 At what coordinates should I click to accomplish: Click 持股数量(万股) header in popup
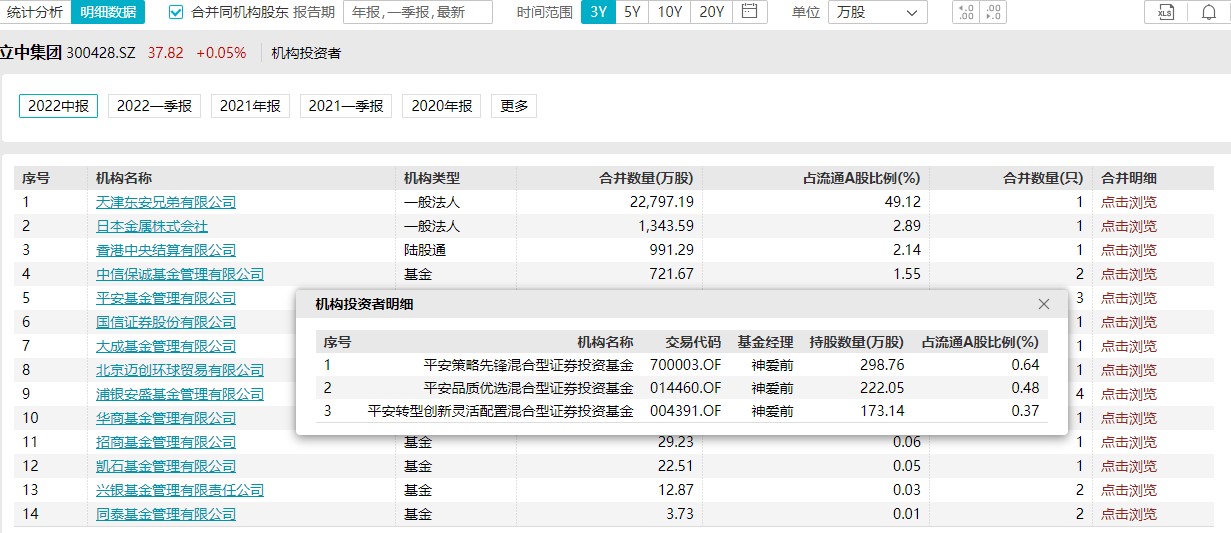pos(856,341)
